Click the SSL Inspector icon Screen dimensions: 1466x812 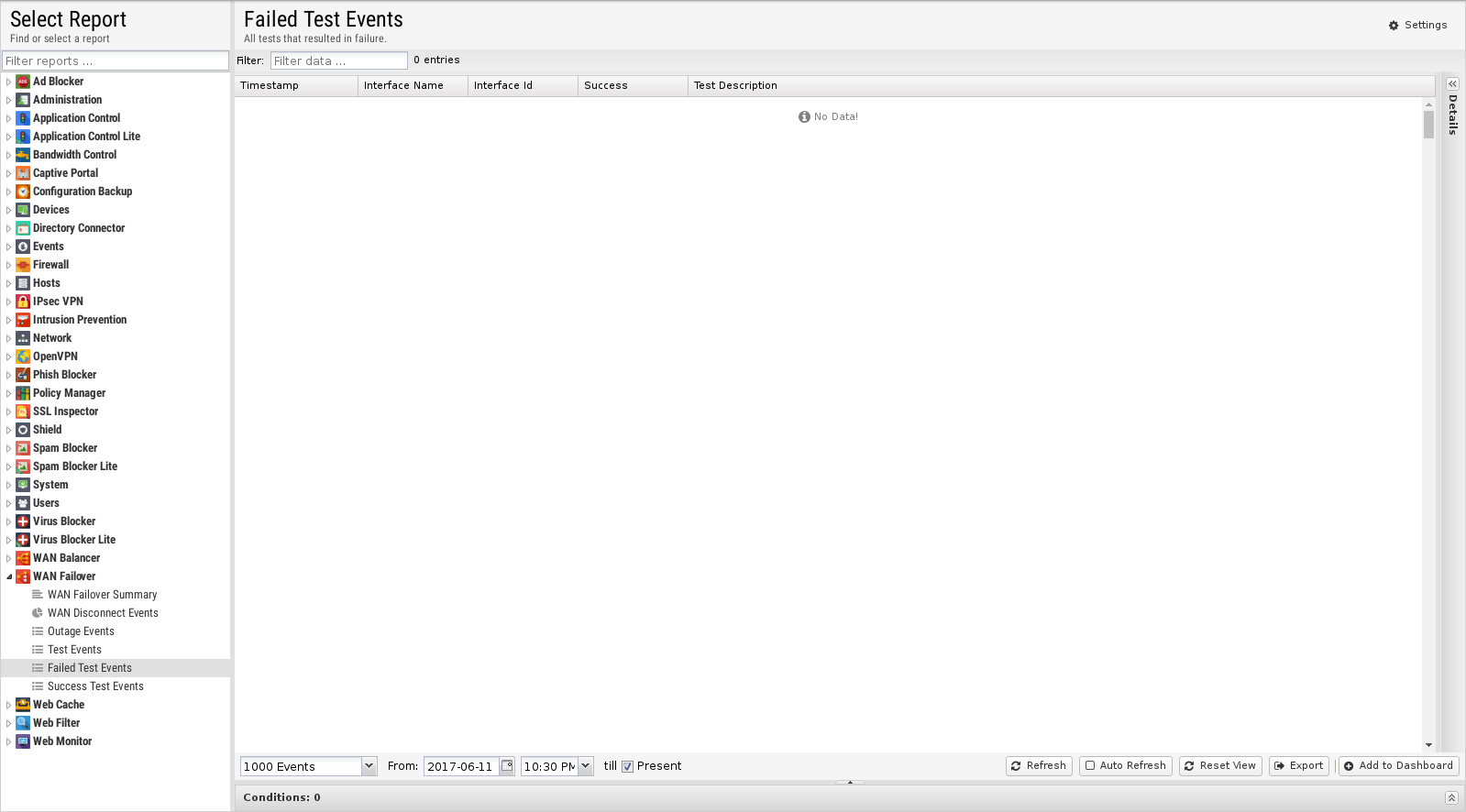pos(23,411)
